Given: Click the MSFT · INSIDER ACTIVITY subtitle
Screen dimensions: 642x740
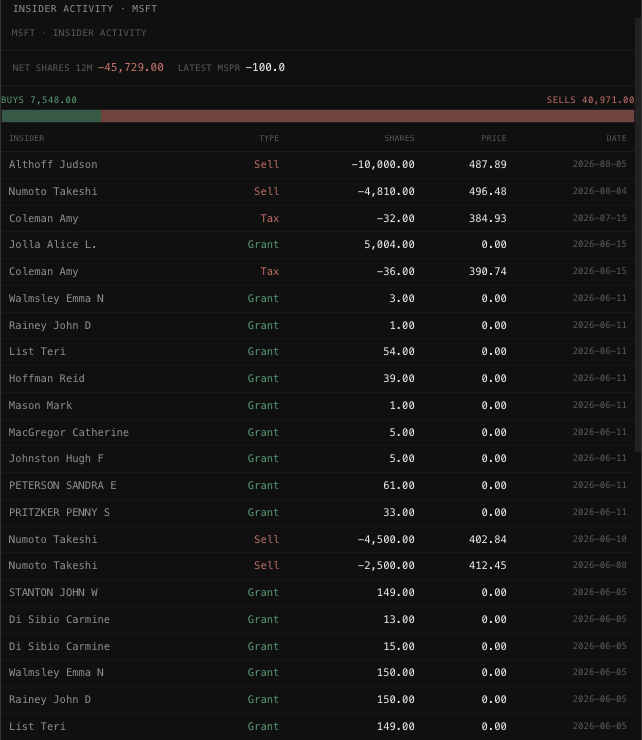Looking at the screenshot, I should click(79, 33).
